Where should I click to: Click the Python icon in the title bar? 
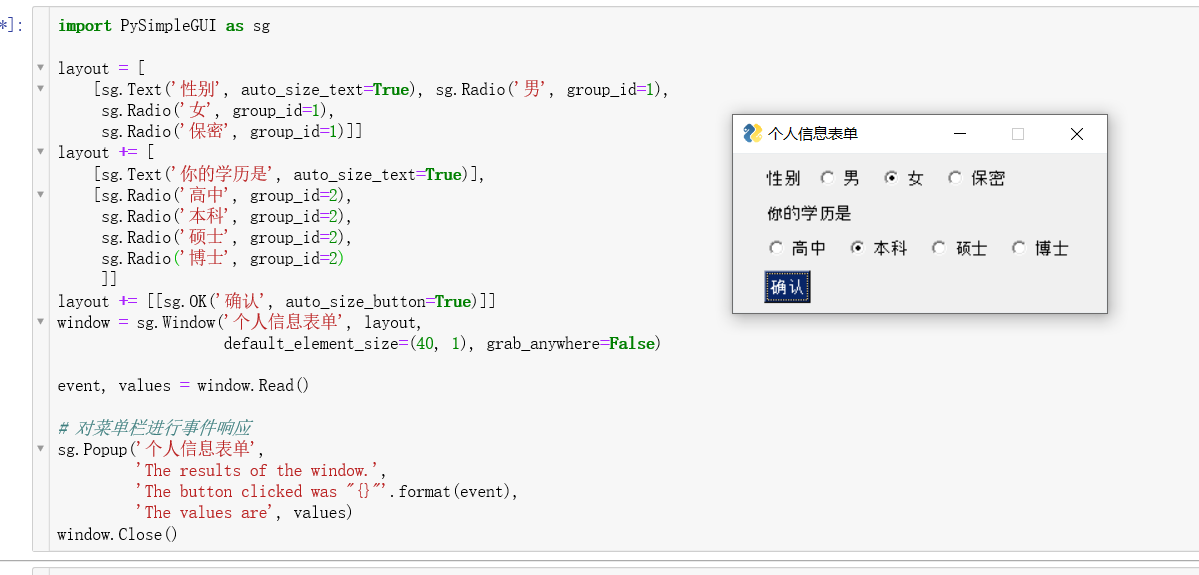click(753, 133)
